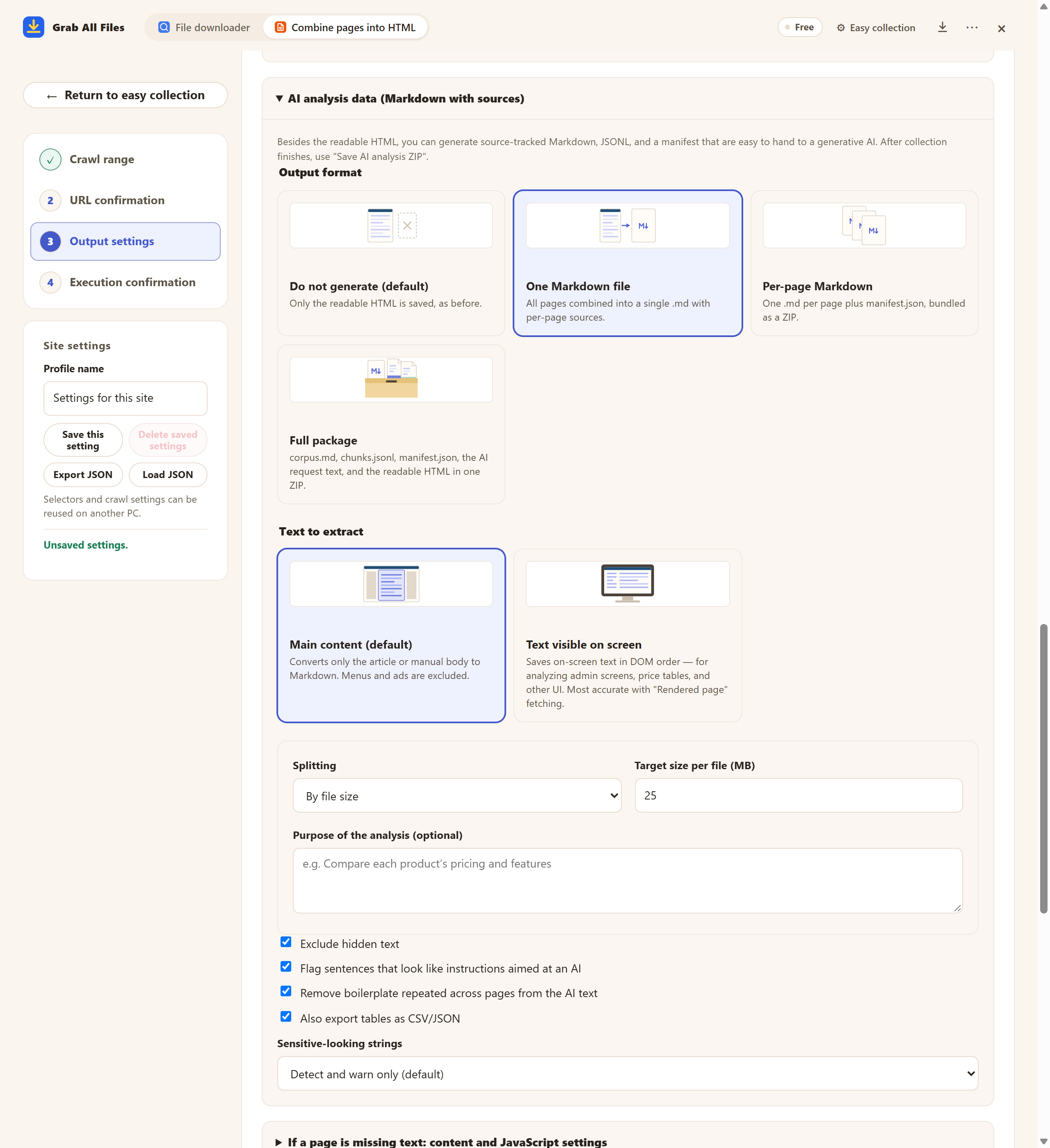Image resolution: width=1050 pixels, height=1148 pixels.
Task: Toggle Also export tables as CSV/JSON checkbox
Action: click(x=286, y=1017)
